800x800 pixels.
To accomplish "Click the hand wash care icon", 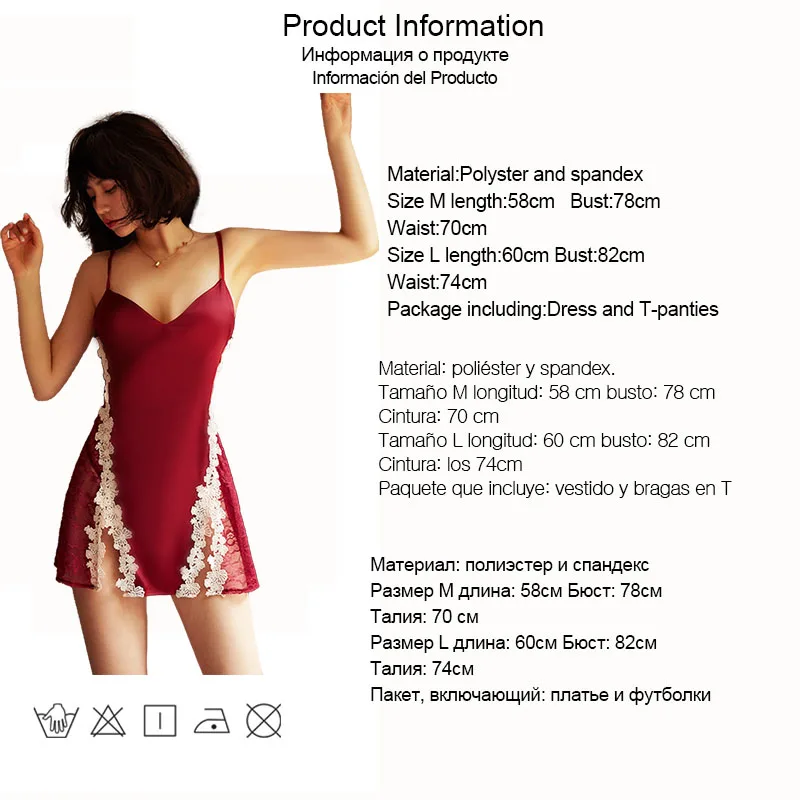I will [x=56, y=720].
